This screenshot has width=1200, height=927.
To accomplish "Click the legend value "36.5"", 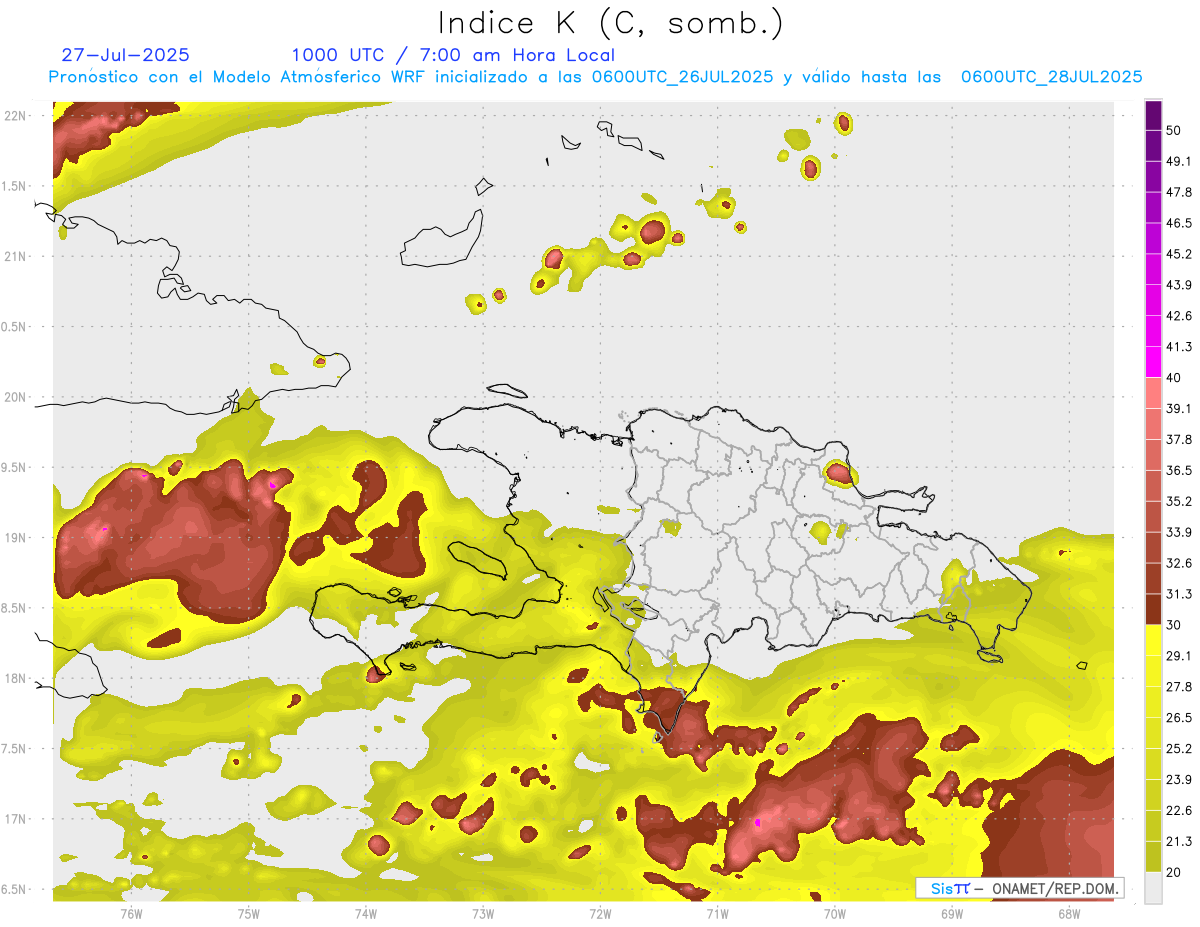I will coord(1179,470).
